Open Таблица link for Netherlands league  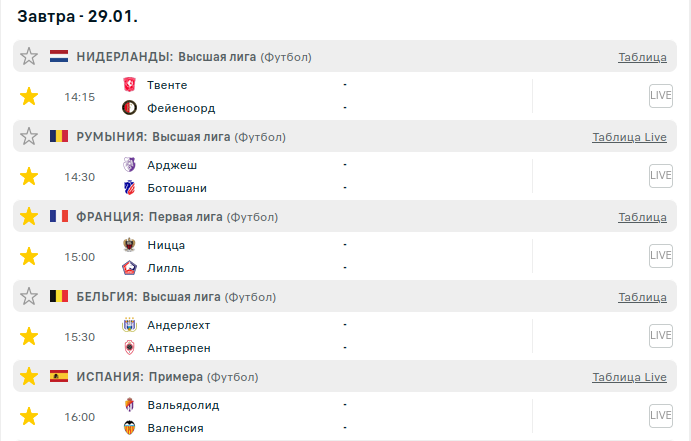[642, 57]
